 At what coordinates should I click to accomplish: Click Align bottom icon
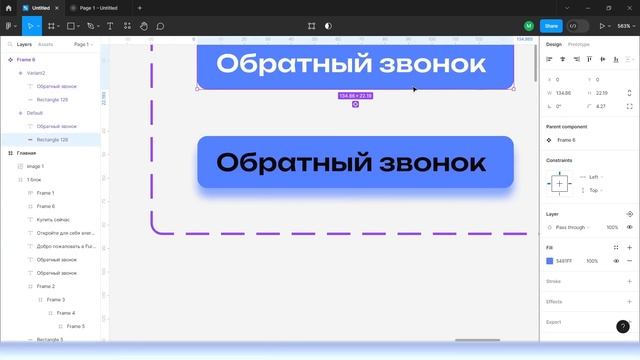[616, 60]
